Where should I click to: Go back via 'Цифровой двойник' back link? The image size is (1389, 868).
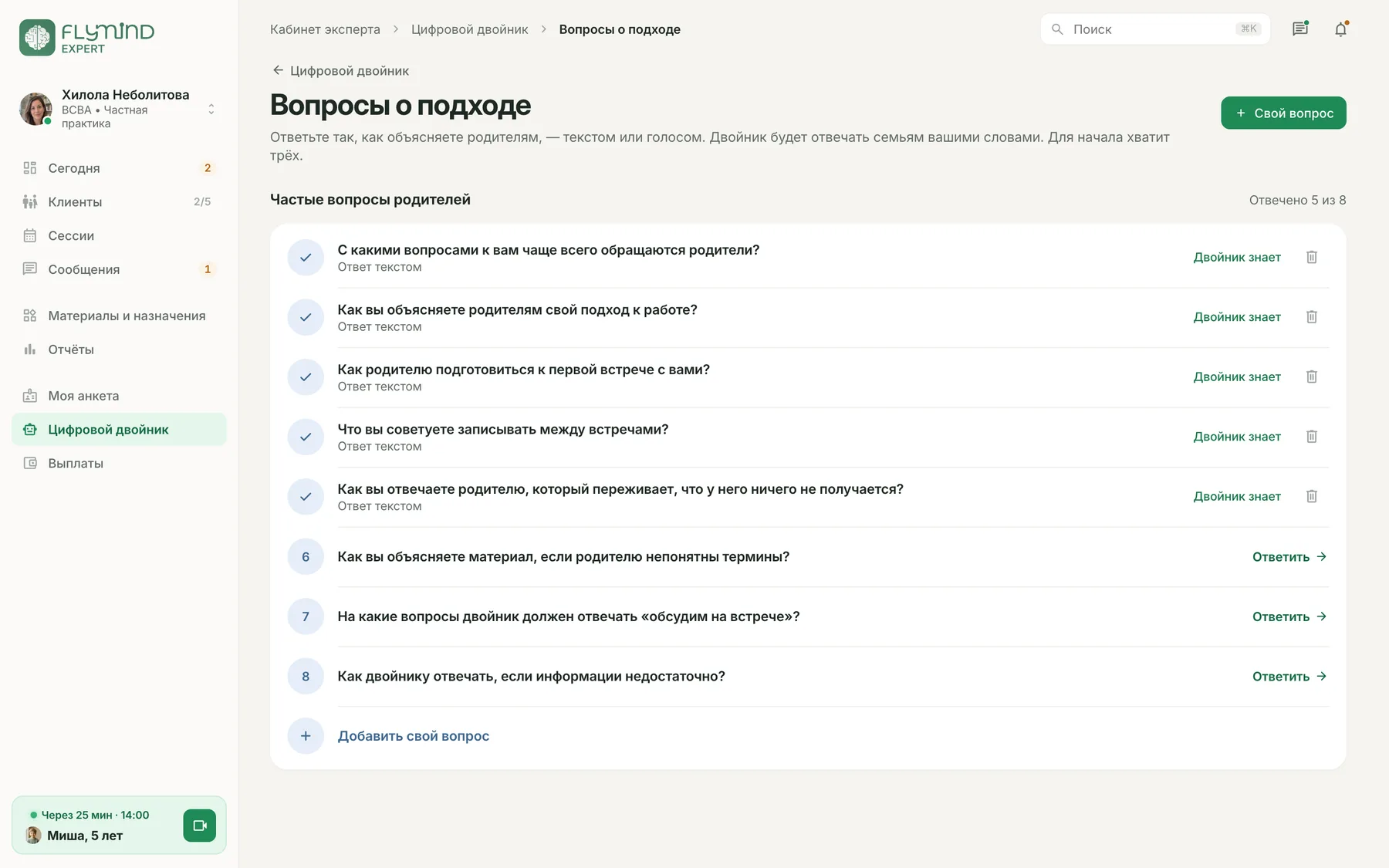[340, 70]
